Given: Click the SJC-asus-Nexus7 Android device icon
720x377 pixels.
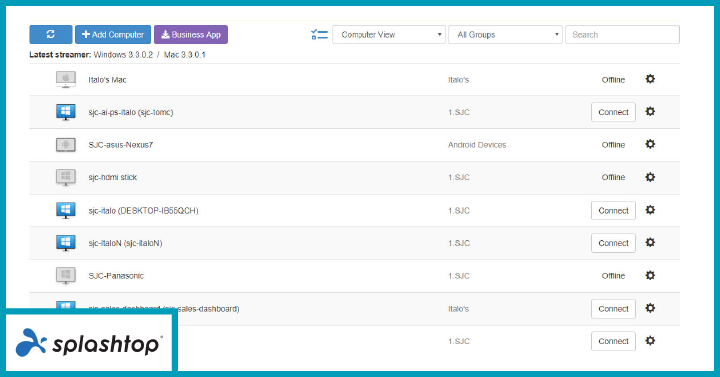Looking at the screenshot, I should (x=66, y=145).
